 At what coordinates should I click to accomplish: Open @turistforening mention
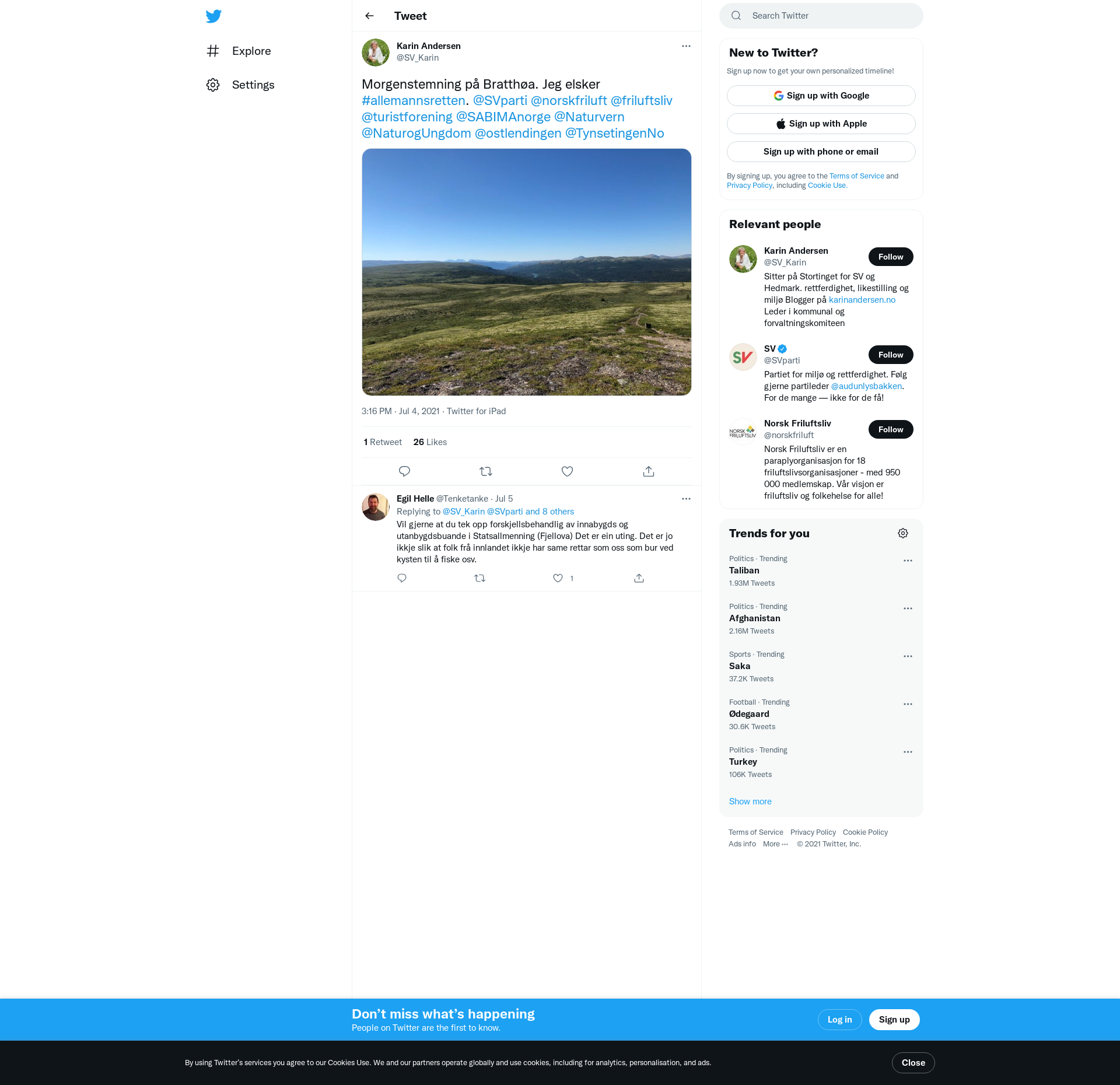(407, 117)
